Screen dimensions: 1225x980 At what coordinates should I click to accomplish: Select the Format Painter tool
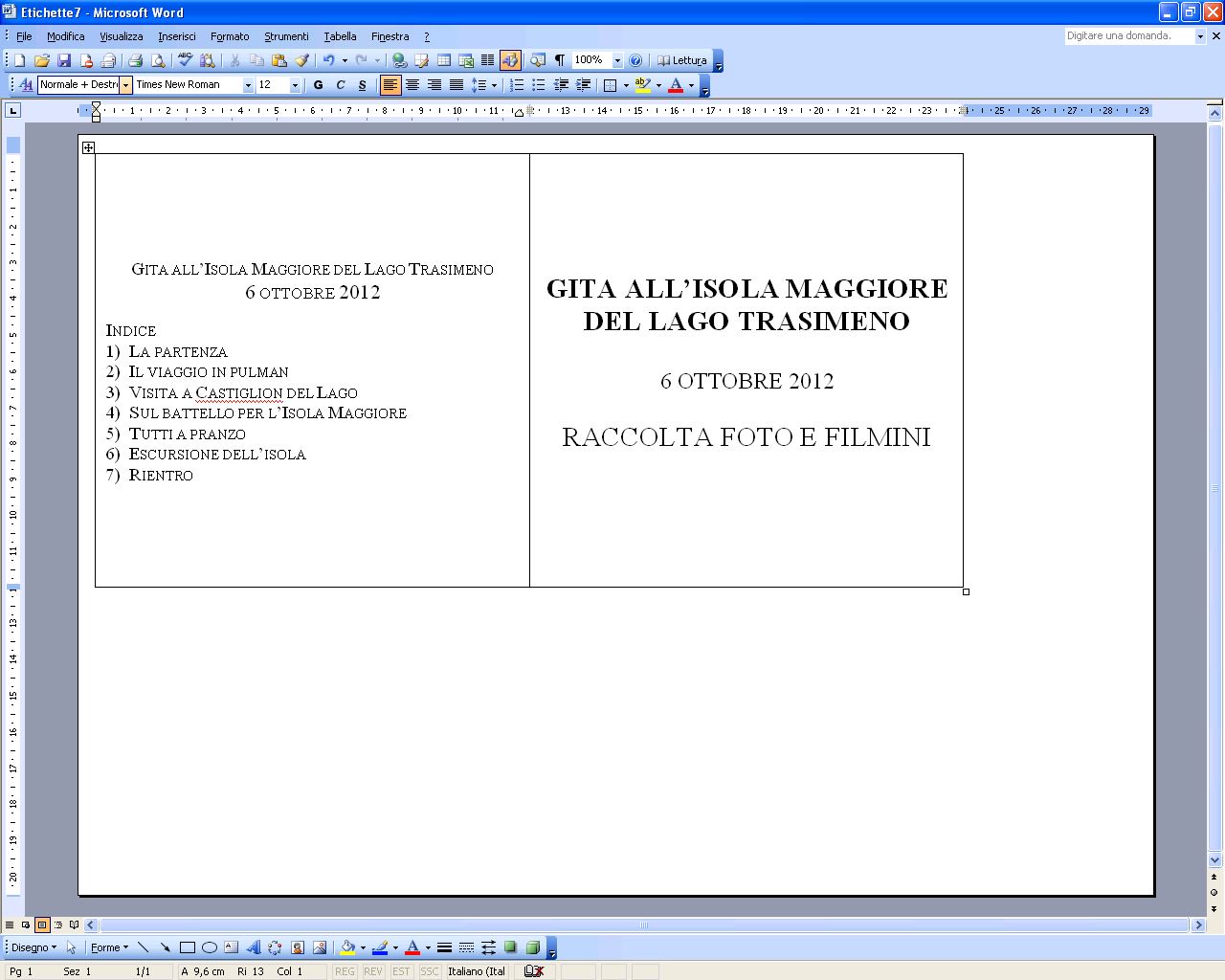[301, 59]
